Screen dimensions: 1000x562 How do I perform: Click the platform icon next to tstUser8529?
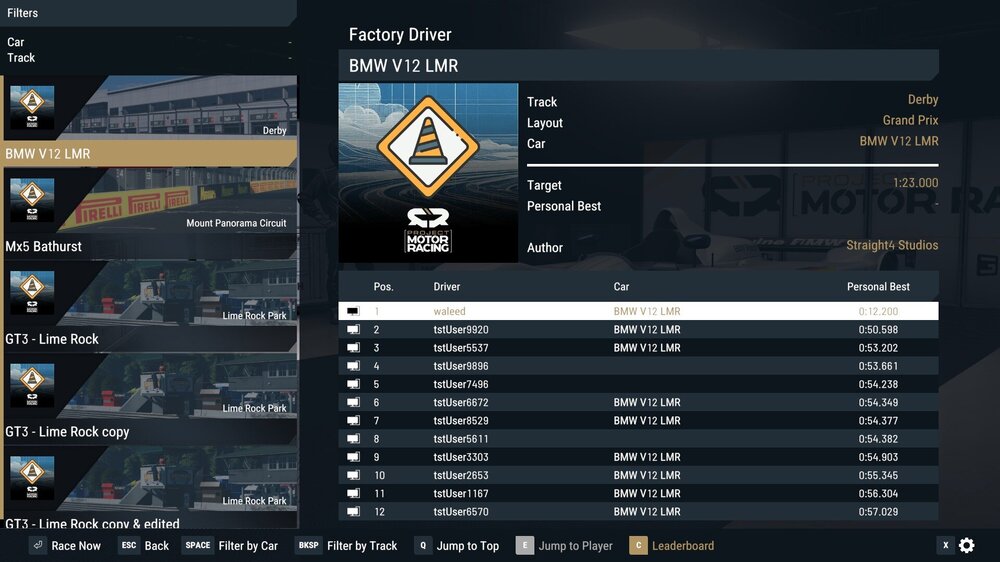tap(353, 420)
